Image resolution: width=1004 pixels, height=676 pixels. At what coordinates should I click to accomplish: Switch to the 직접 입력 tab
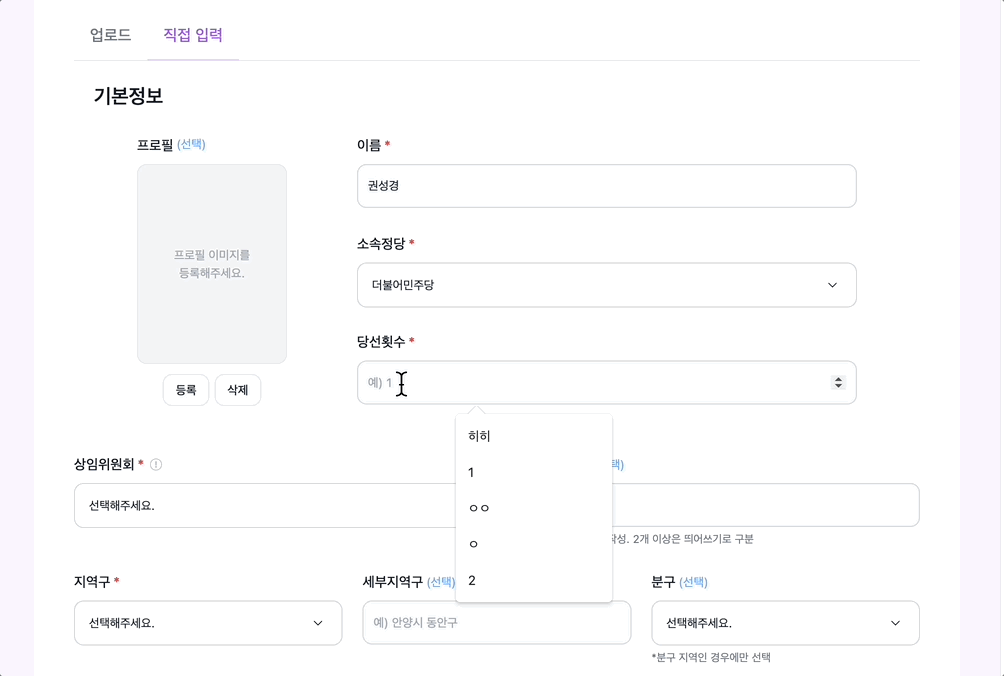click(x=193, y=34)
